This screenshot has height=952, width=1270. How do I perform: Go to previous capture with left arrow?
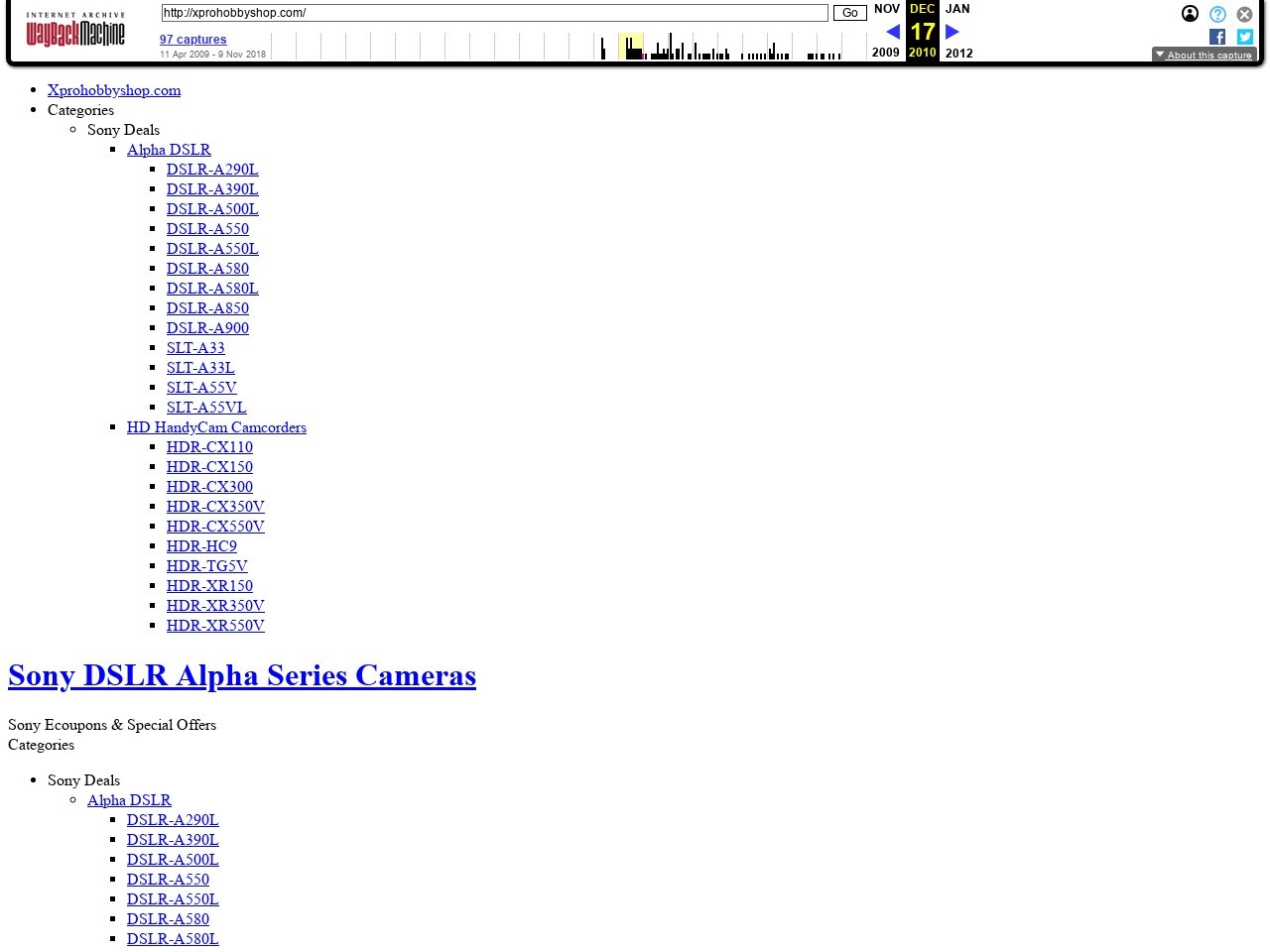pyautogui.click(x=892, y=32)
